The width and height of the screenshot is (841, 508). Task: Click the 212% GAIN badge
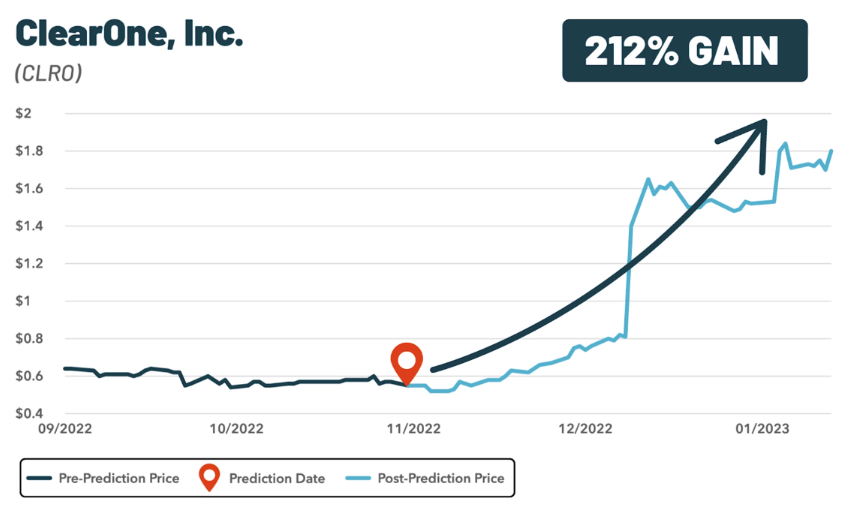click(x=684, y=50)
